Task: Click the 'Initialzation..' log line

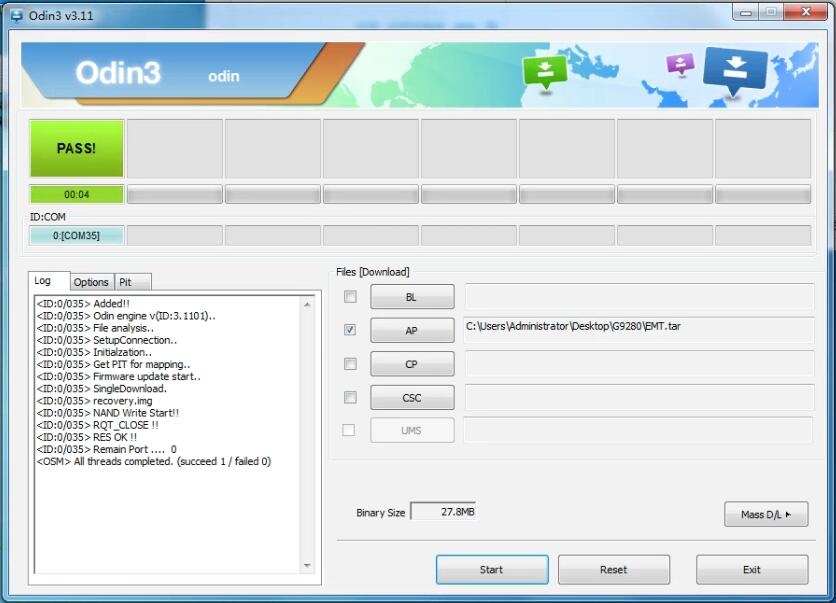Action: tap(94, 352)
